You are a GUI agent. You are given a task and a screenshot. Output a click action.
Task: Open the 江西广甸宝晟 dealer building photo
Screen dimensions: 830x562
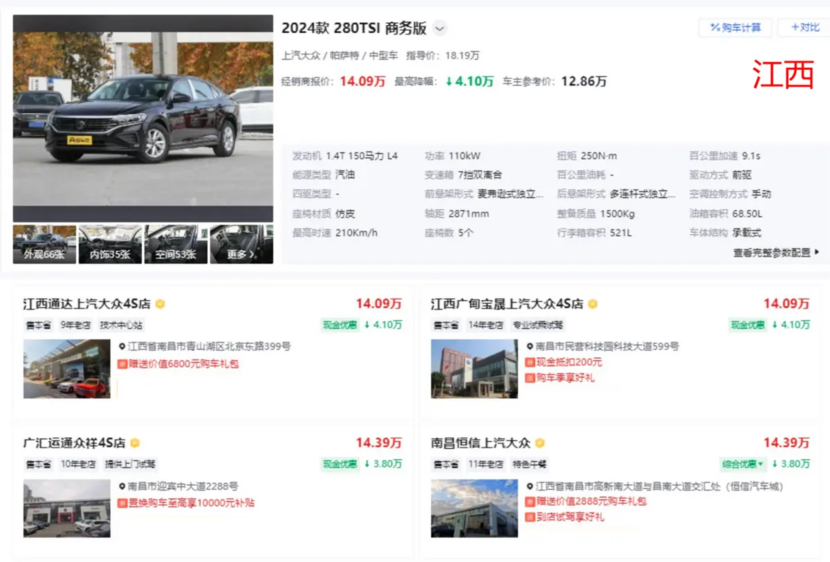pos(474,369)
